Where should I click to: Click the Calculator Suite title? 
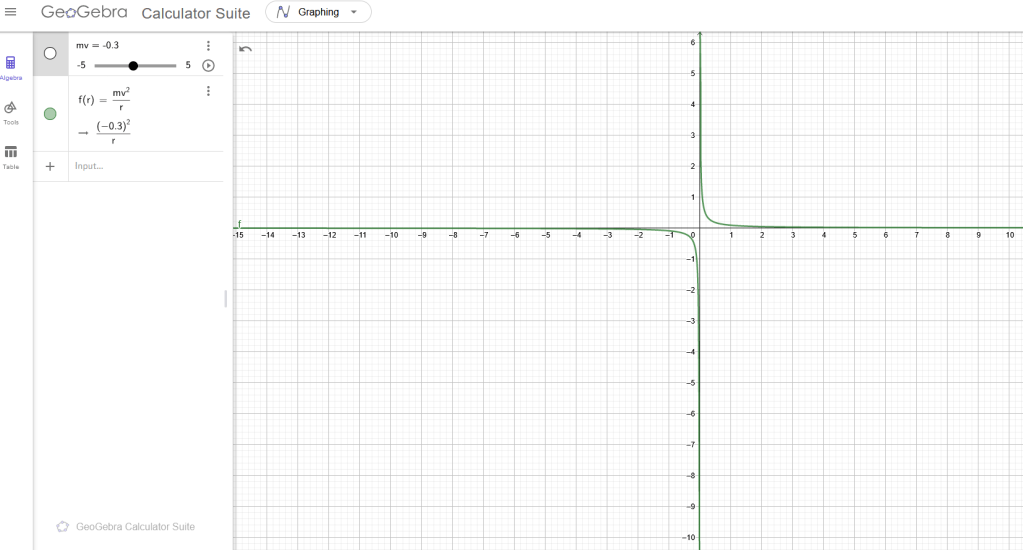point(196,13)
